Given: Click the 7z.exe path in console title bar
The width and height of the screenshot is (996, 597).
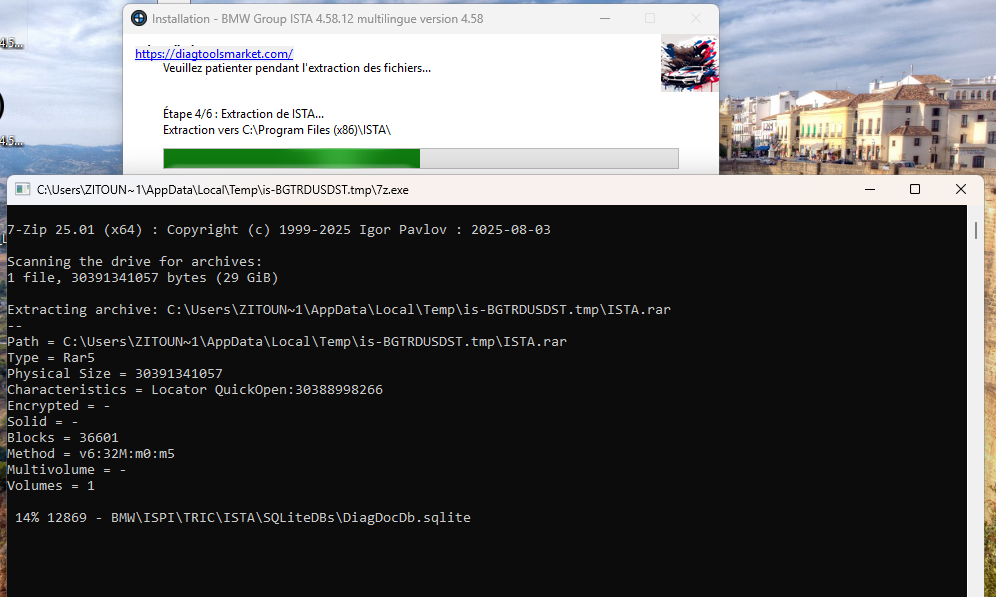Looking at the screenshot, I should pos(222,189).
